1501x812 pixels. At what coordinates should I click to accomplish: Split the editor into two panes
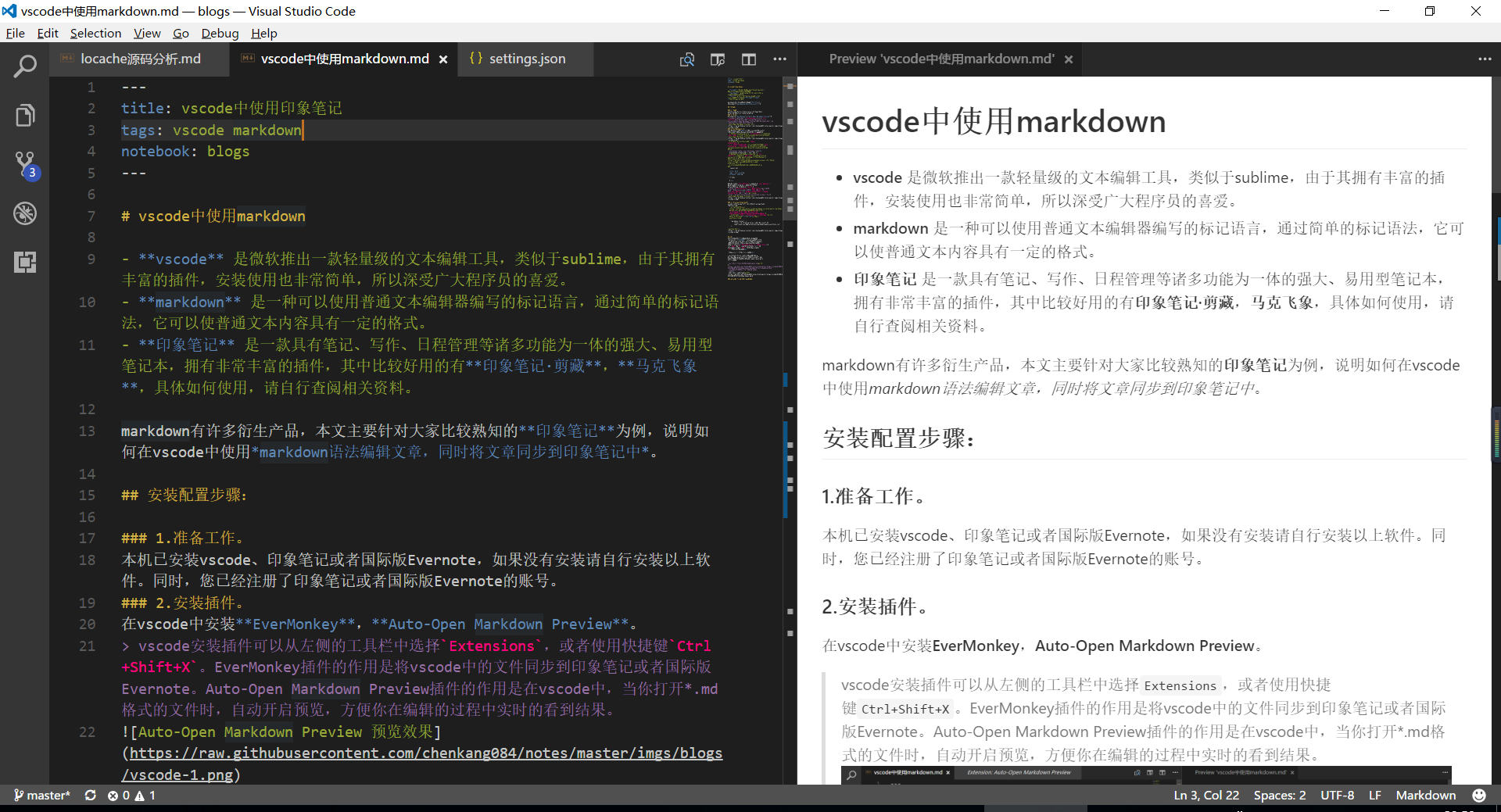click(x=748, y=59)
